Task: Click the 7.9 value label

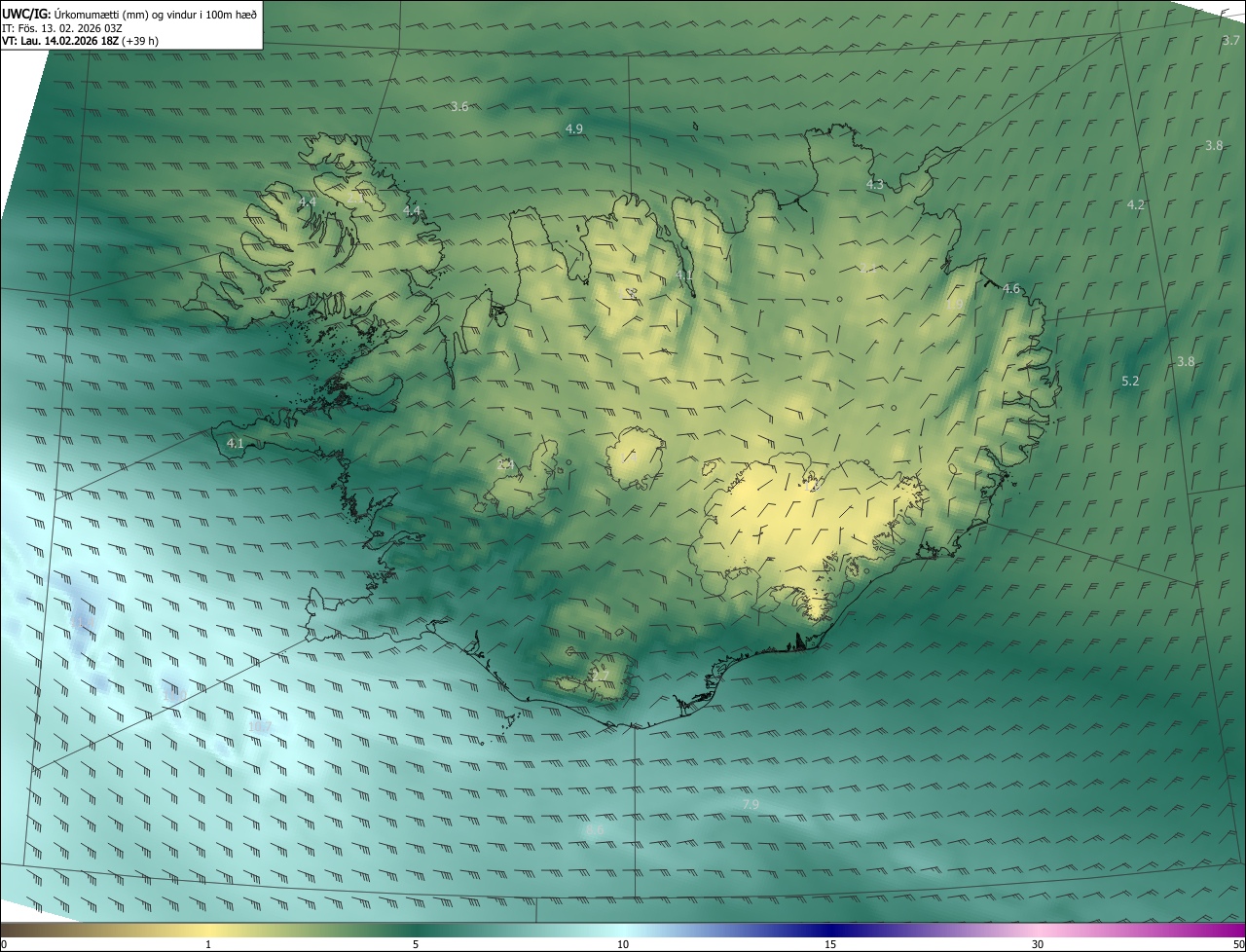Action: click(x=750, y=804)
